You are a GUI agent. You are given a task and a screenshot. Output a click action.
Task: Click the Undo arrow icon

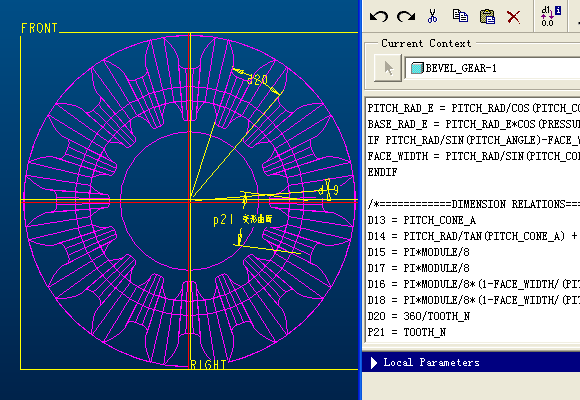click(379, 16)
